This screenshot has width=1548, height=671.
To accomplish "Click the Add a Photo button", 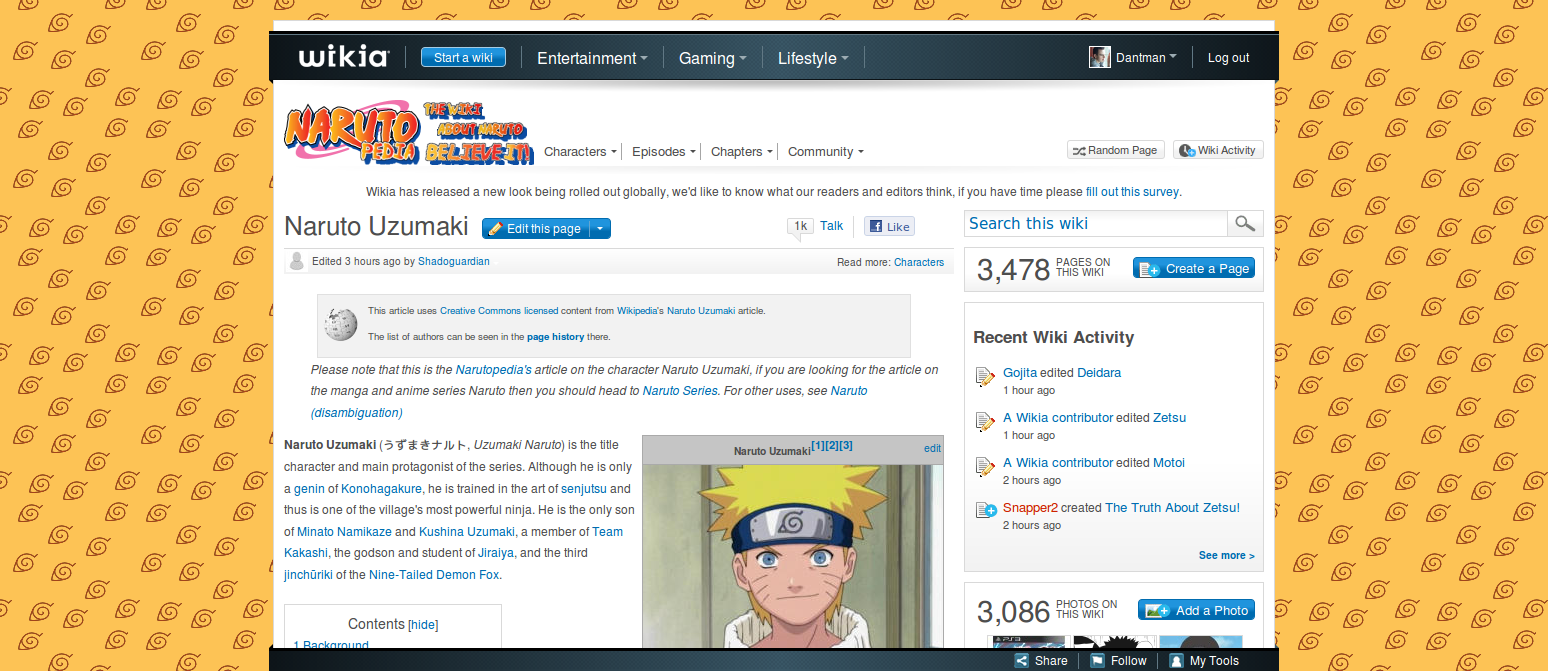I will coord(1196,610).
